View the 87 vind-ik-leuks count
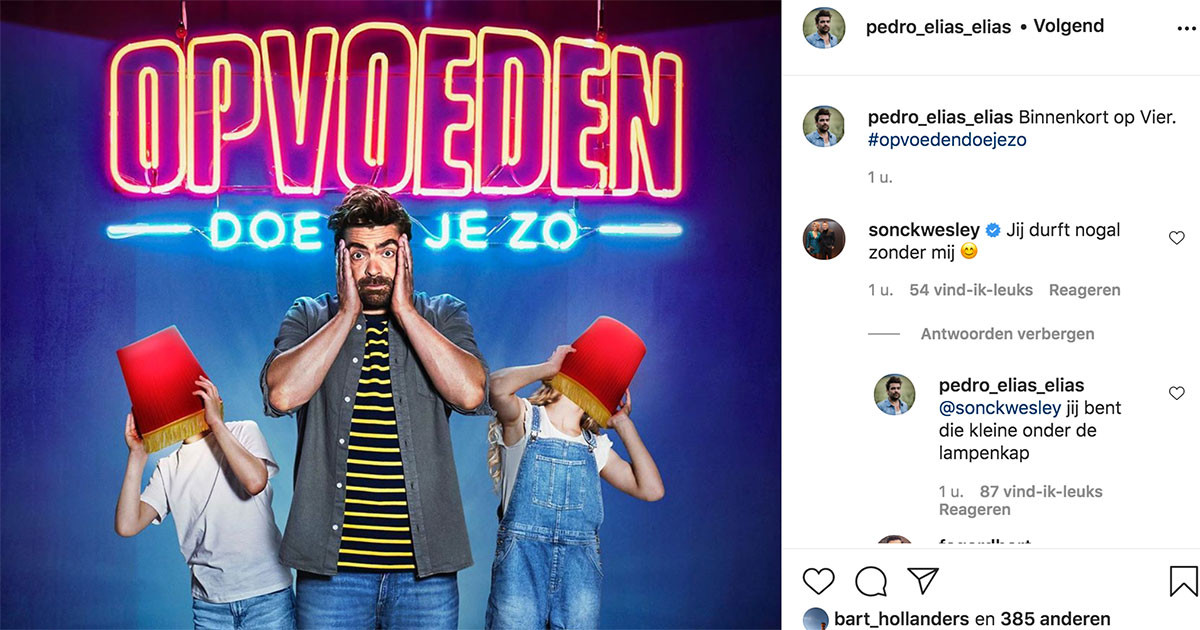1200x630 pixels. click(x=1039, y=491)
